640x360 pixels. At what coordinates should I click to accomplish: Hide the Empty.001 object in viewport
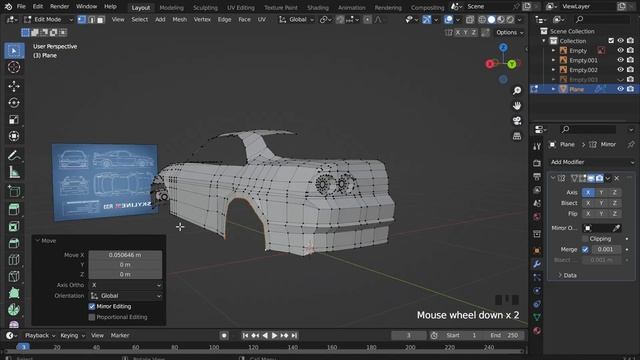[620, 60]
